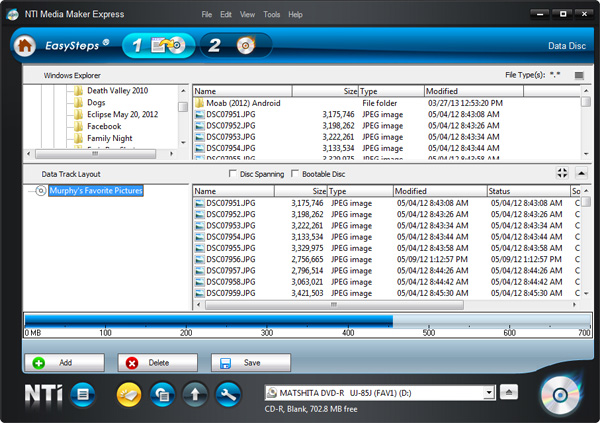This screenshot has height=423, width=600.
Task: Open the File menu
Action: [207, 15]
